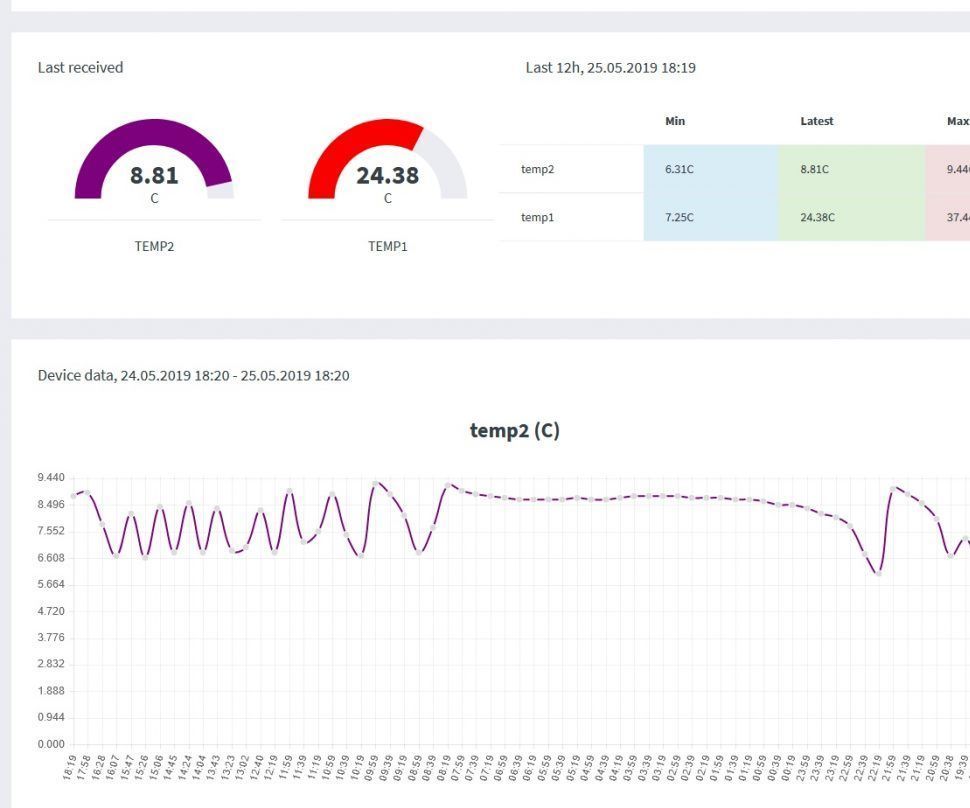This screenshot has width=970, height=808.
Task: Click the Last received panel heading
Action: tap(80, 68)
